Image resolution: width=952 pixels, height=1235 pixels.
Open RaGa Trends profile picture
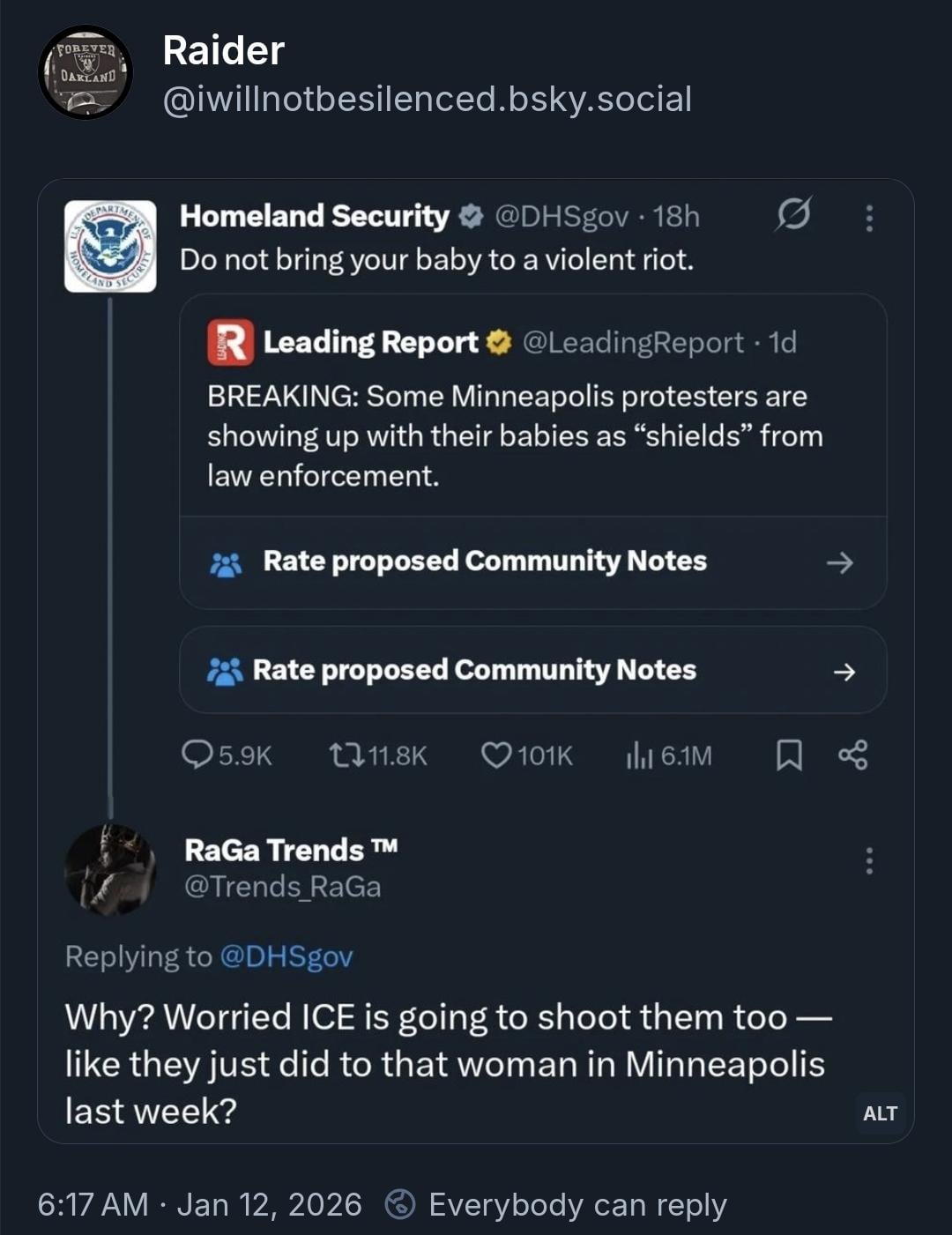click(110, 868)
